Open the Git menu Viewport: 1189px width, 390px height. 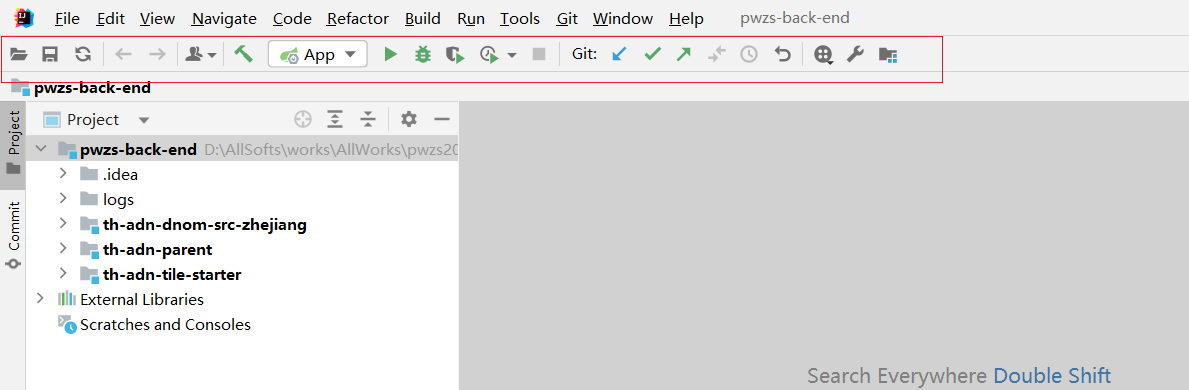pos(567,19)
